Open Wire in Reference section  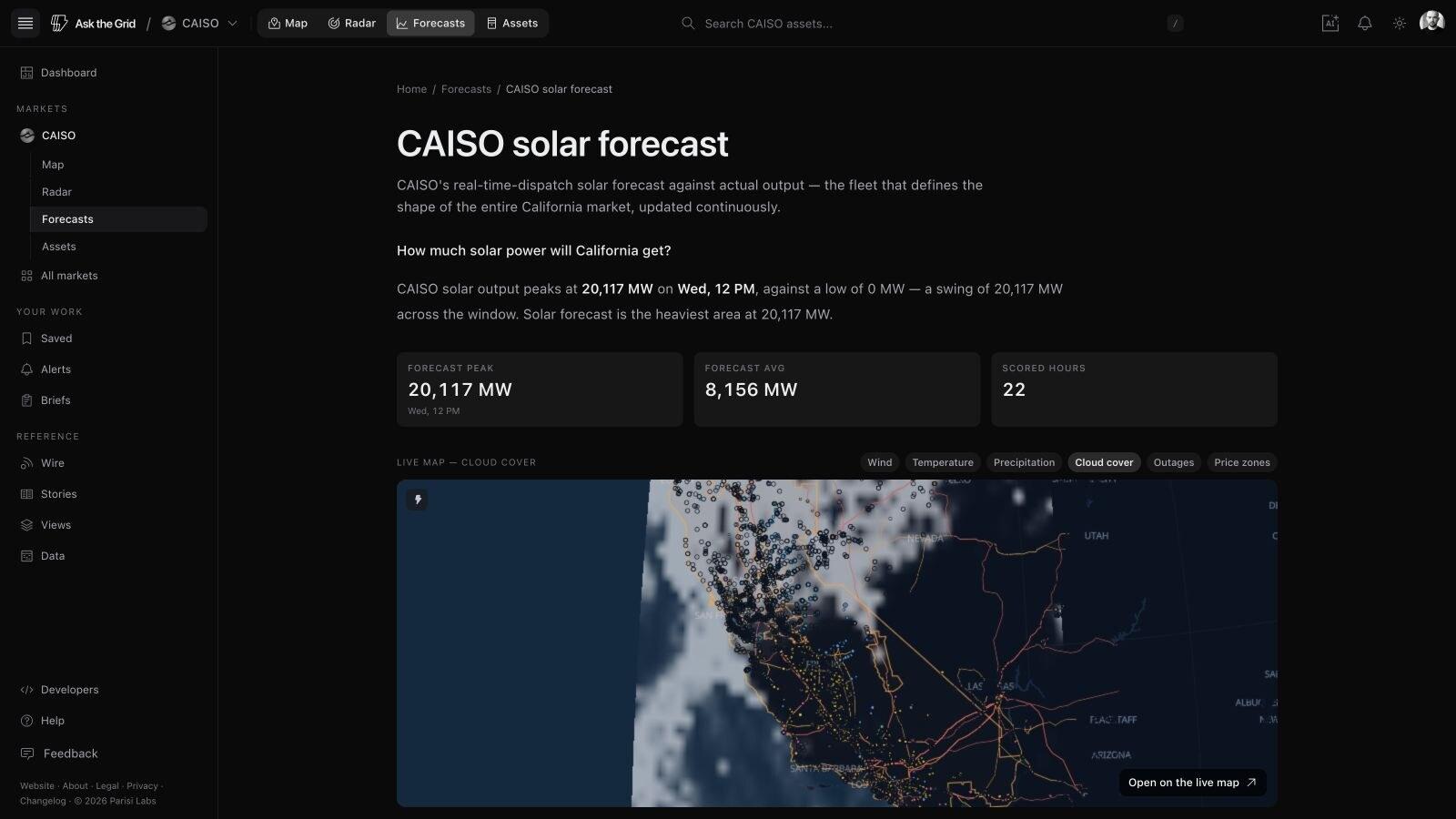[109, 463]
